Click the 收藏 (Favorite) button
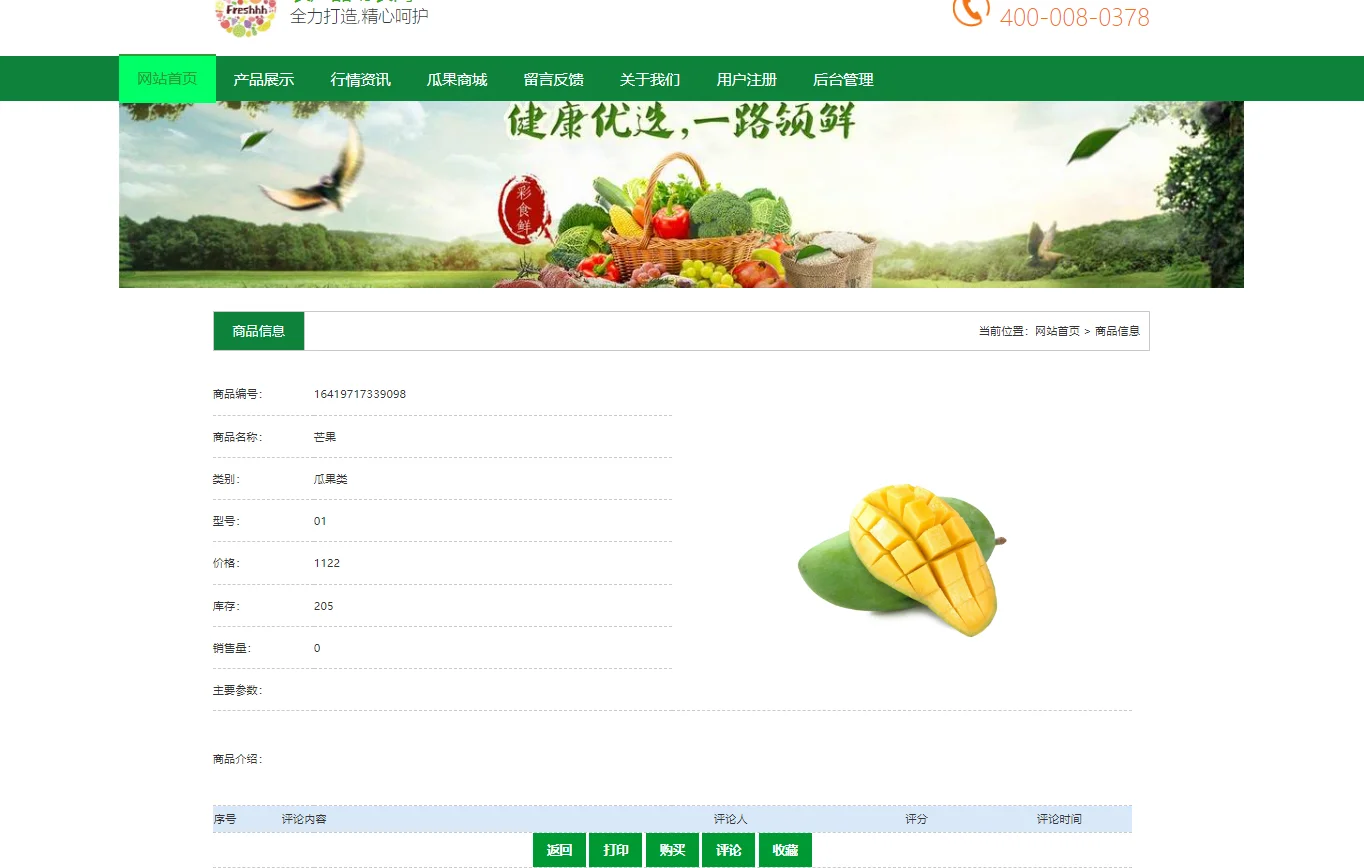 pyautogui.click(x=785, y=849)
